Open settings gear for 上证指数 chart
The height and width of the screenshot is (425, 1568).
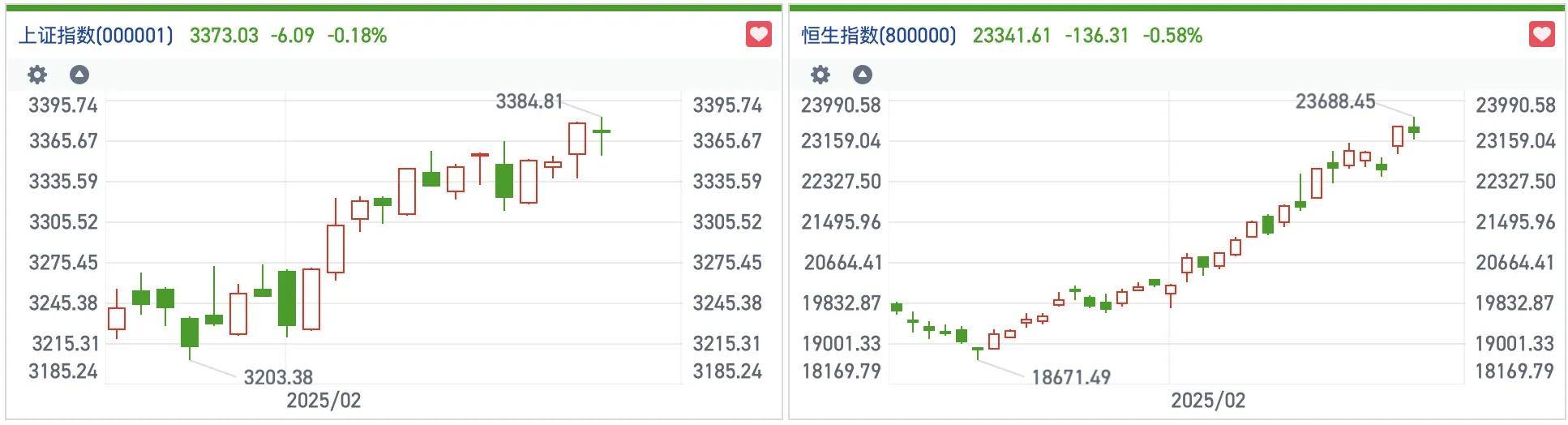[x=37, y=75]
